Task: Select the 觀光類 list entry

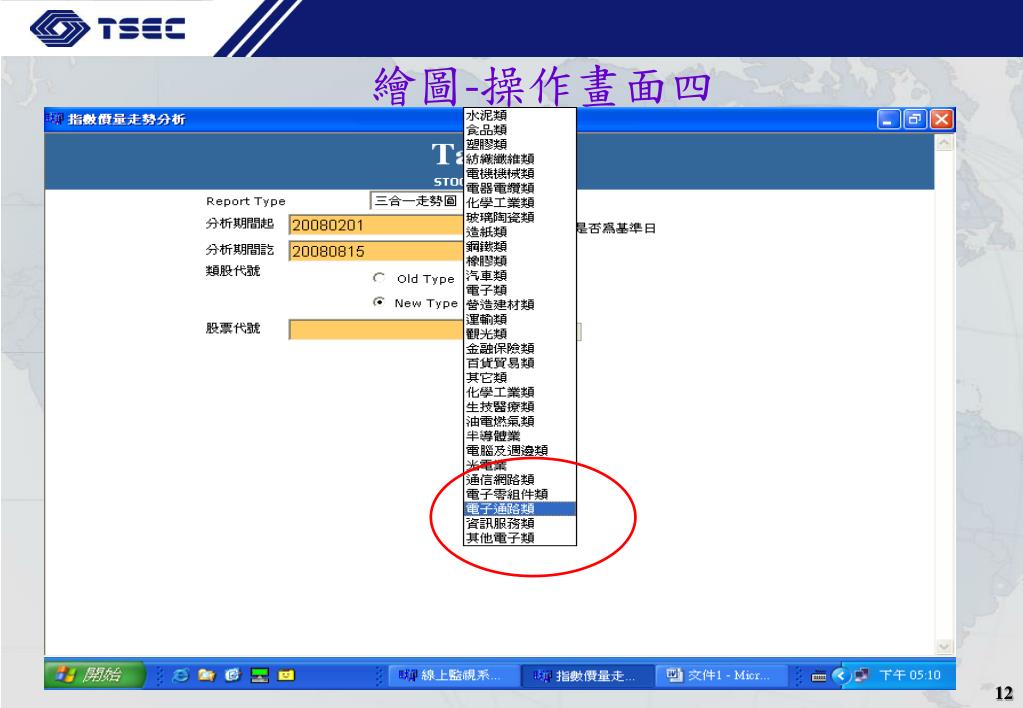Action: 519,334
